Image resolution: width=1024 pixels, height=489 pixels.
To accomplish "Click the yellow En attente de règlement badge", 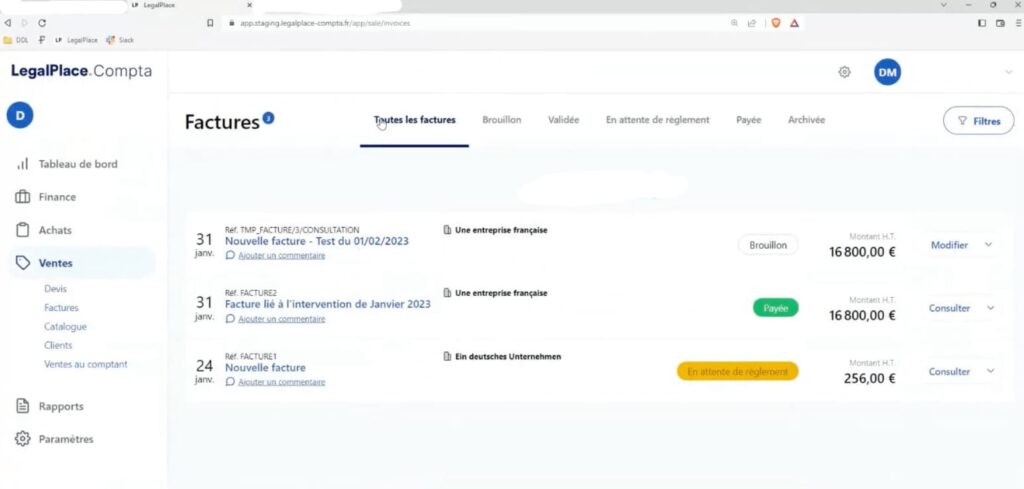I will (737, 371).
